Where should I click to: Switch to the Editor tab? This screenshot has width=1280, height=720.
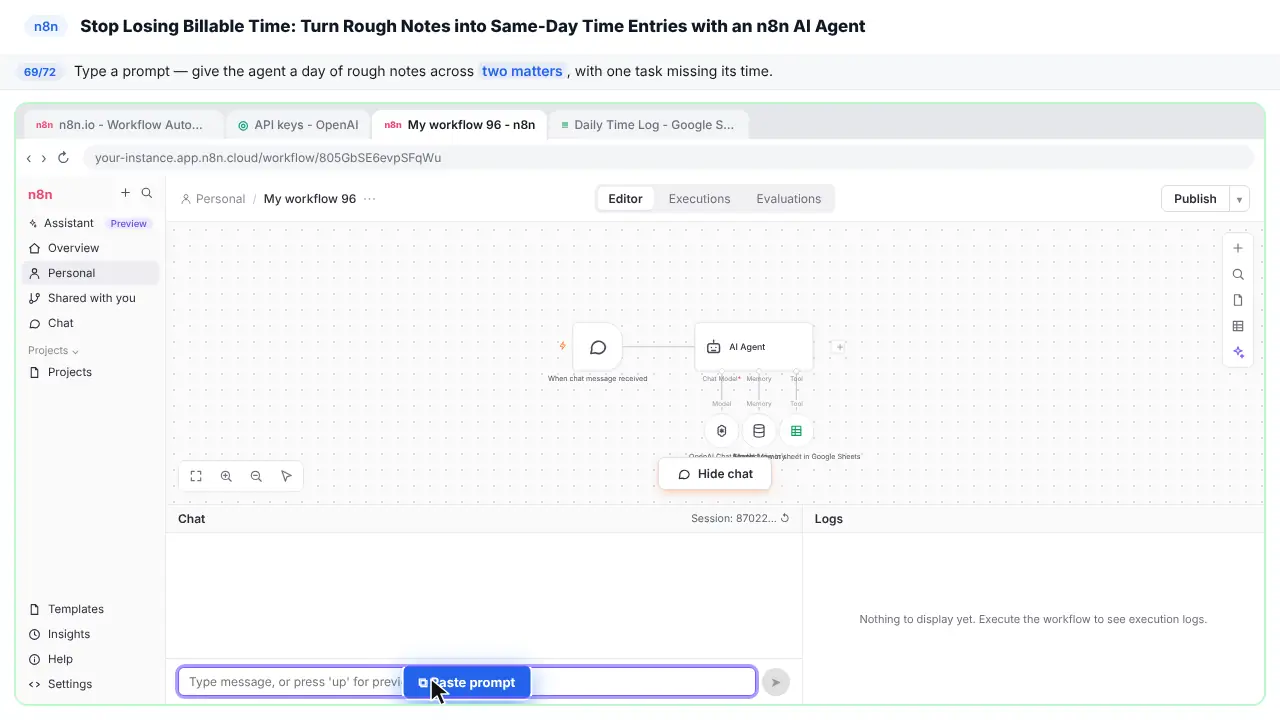point(625,199)
